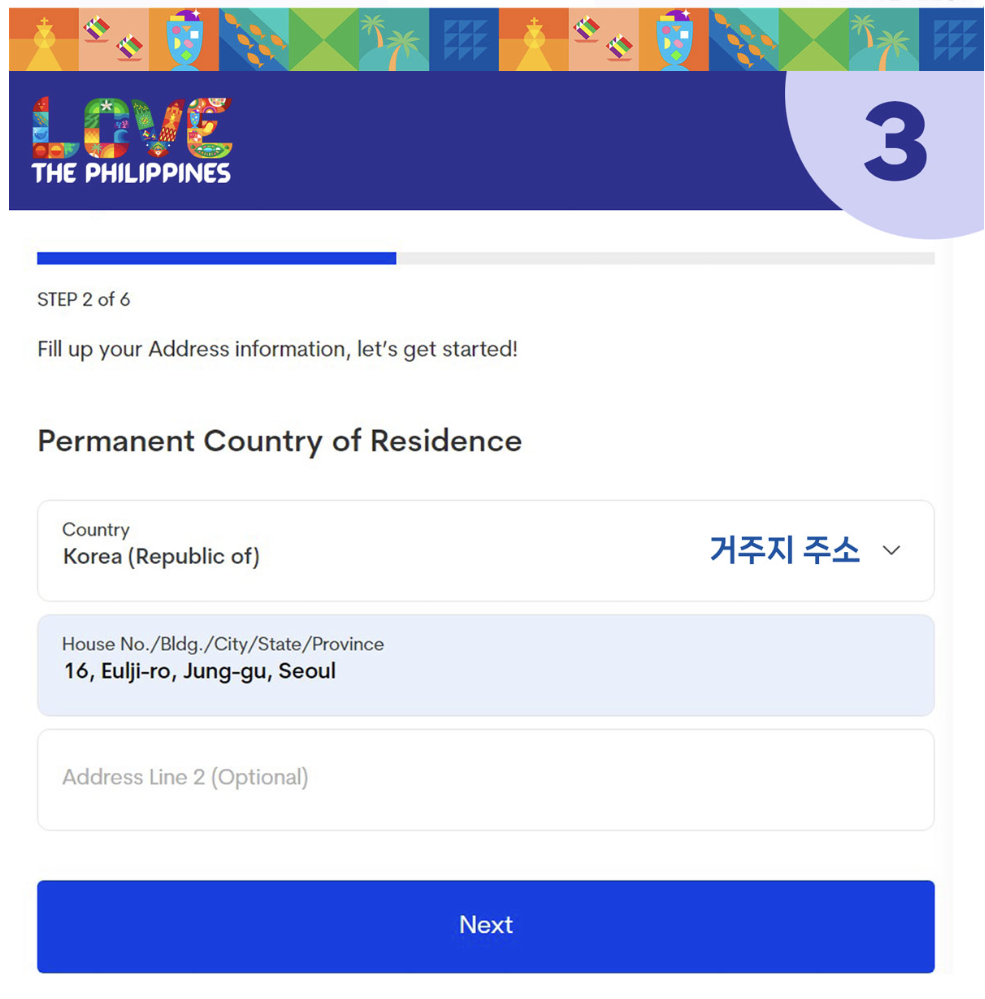The height and width of the screenshot is (999, 985).
Task: Click the leftmost palm trees tile in banner
Action: [394, 40]
